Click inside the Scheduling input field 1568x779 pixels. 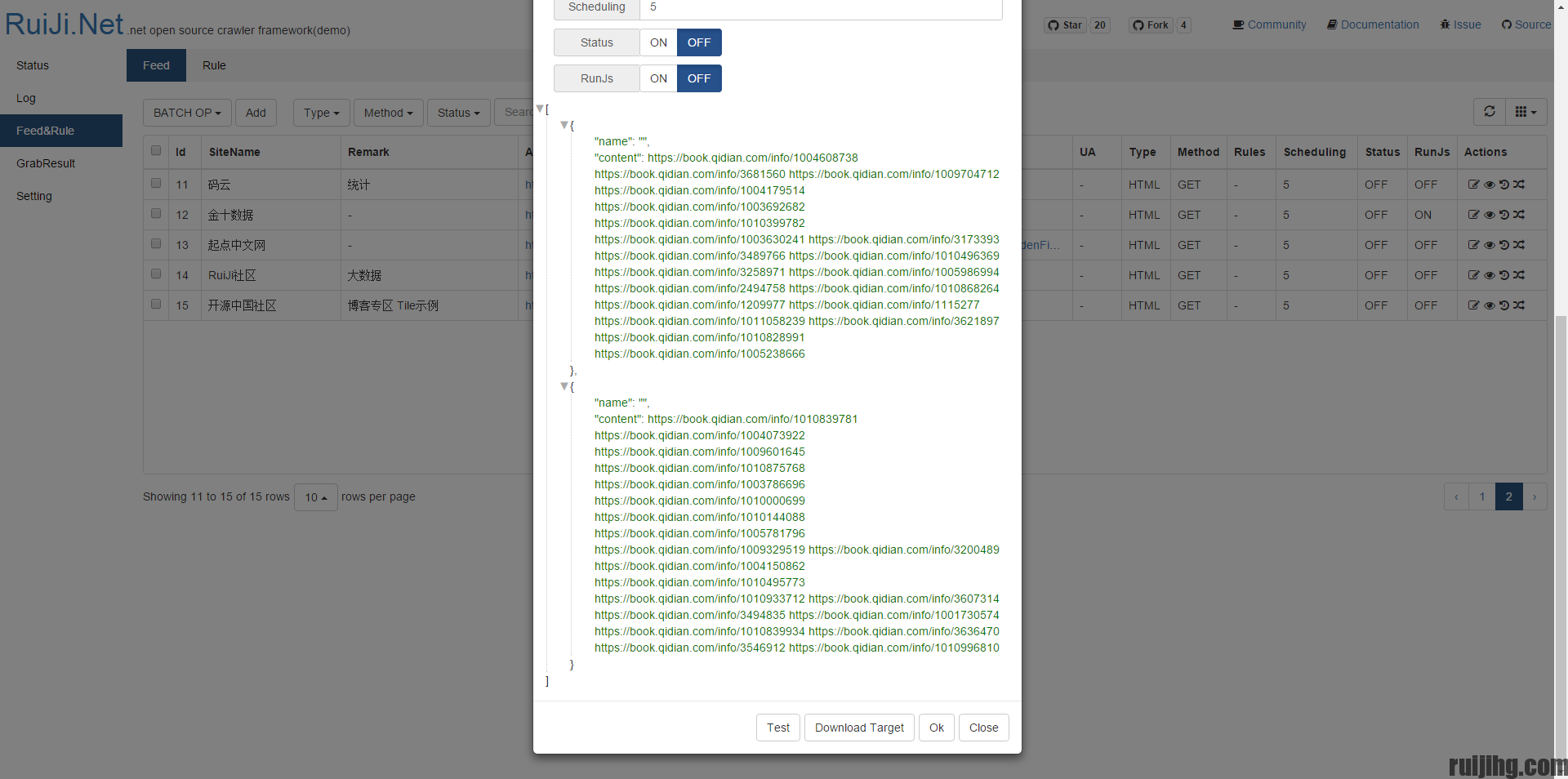point(821,7)
